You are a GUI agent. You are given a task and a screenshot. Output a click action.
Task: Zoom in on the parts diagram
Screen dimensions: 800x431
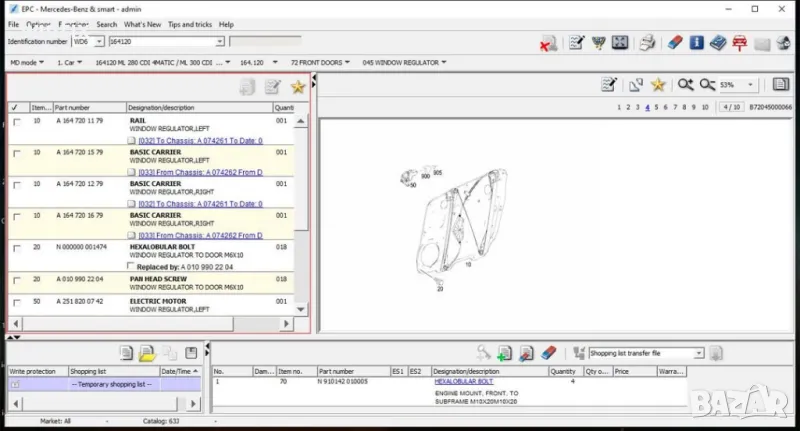pos(685,85)
